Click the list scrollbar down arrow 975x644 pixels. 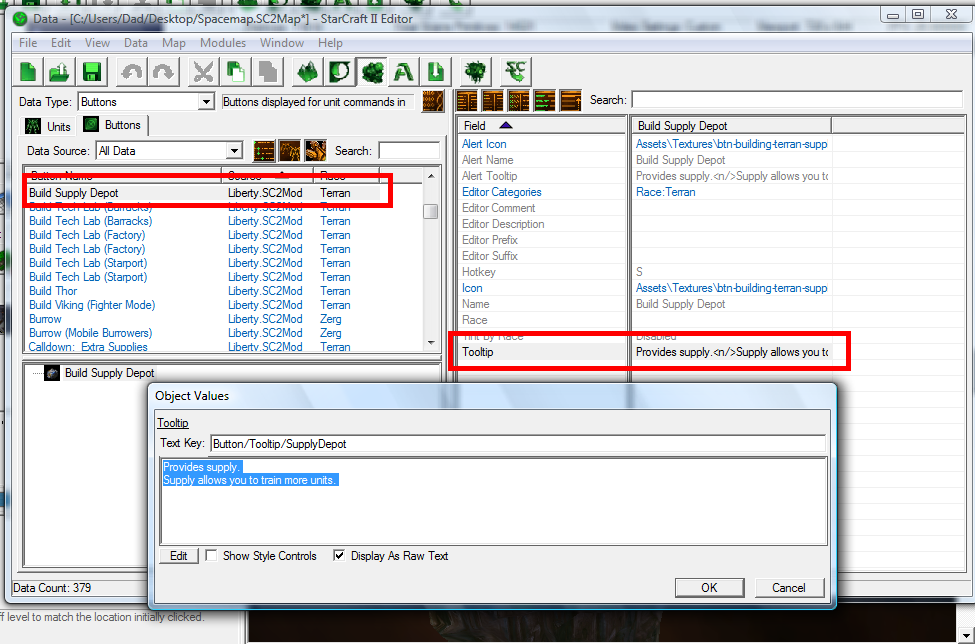tap(431, 343)
